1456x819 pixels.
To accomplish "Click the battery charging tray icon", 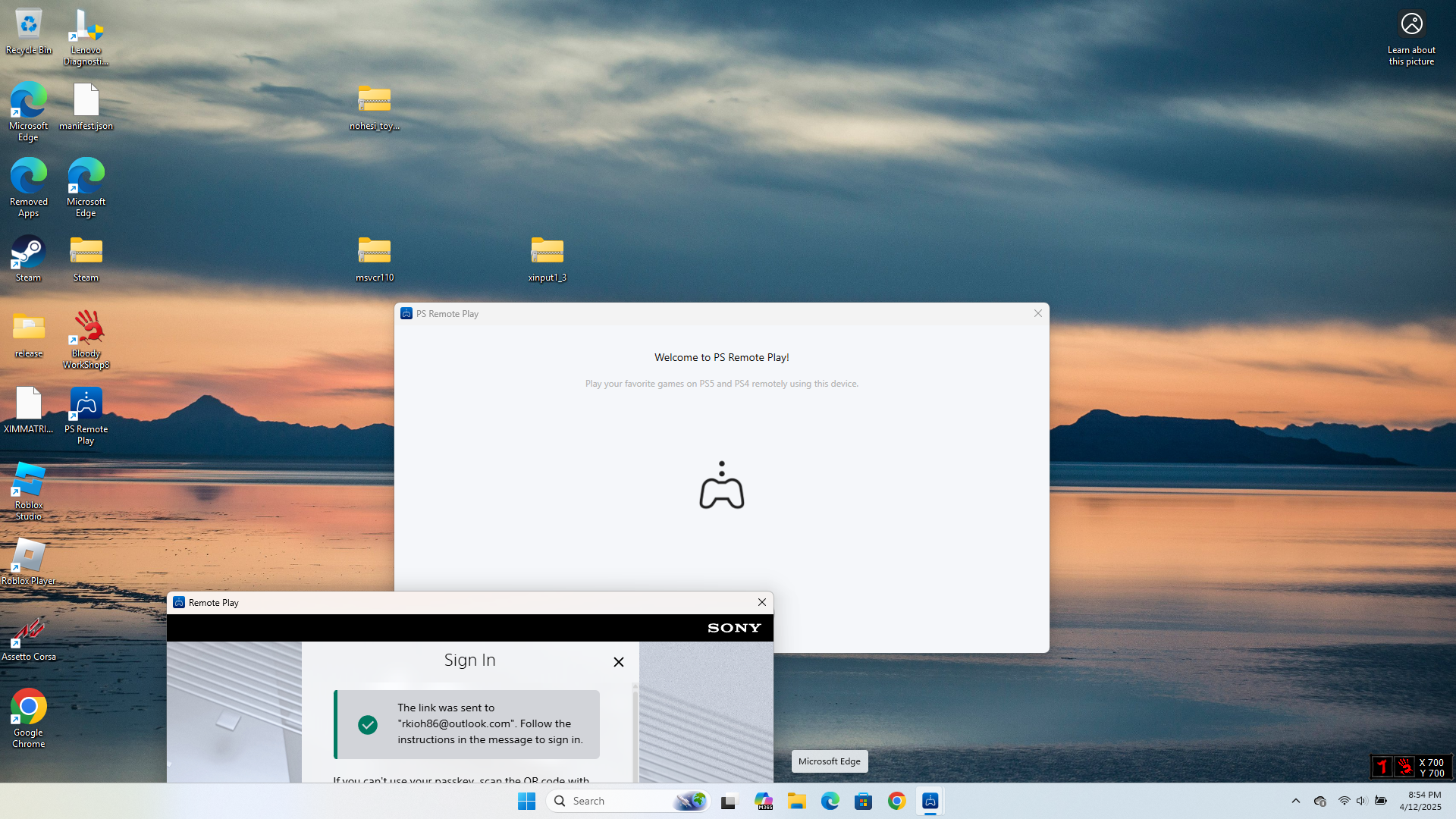I will pyautogui.click(x=1381, y=801).
